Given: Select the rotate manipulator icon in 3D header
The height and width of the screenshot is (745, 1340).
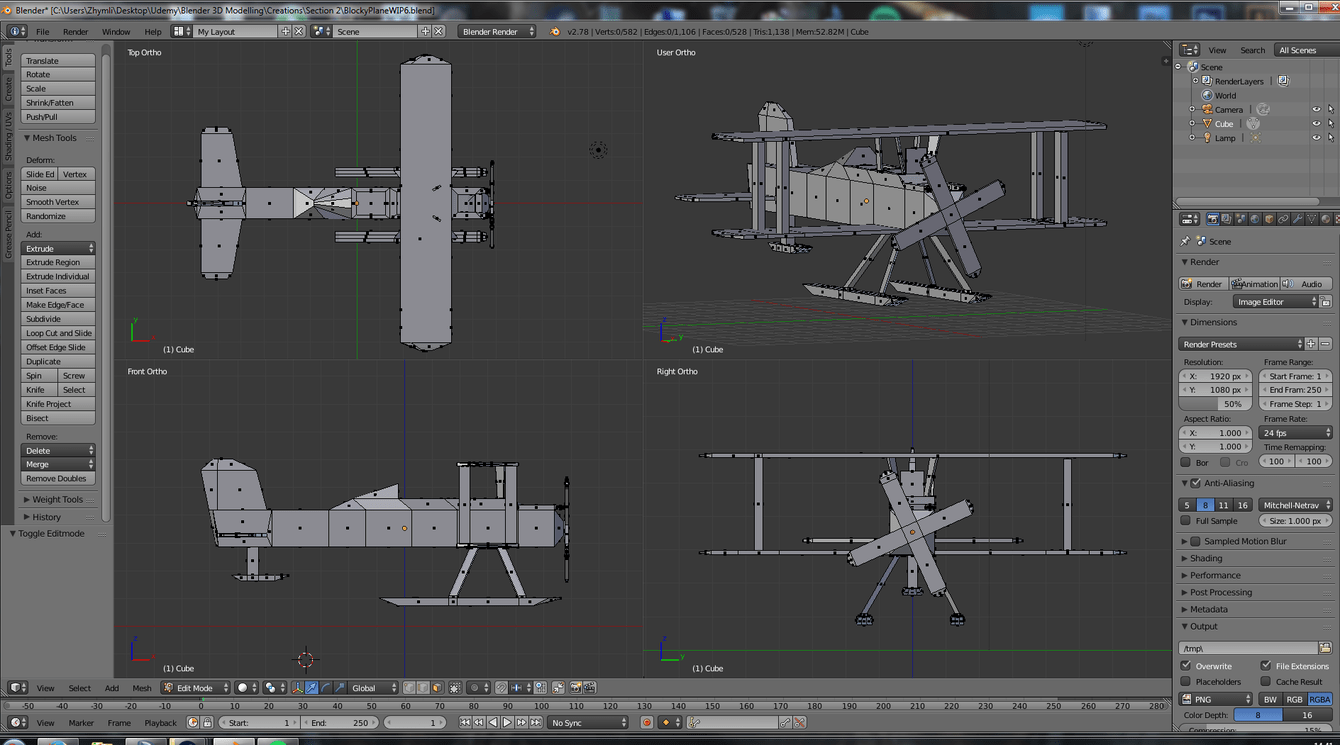Looking at the screenshot, I should pyautogui.click(x=326, y=688).
